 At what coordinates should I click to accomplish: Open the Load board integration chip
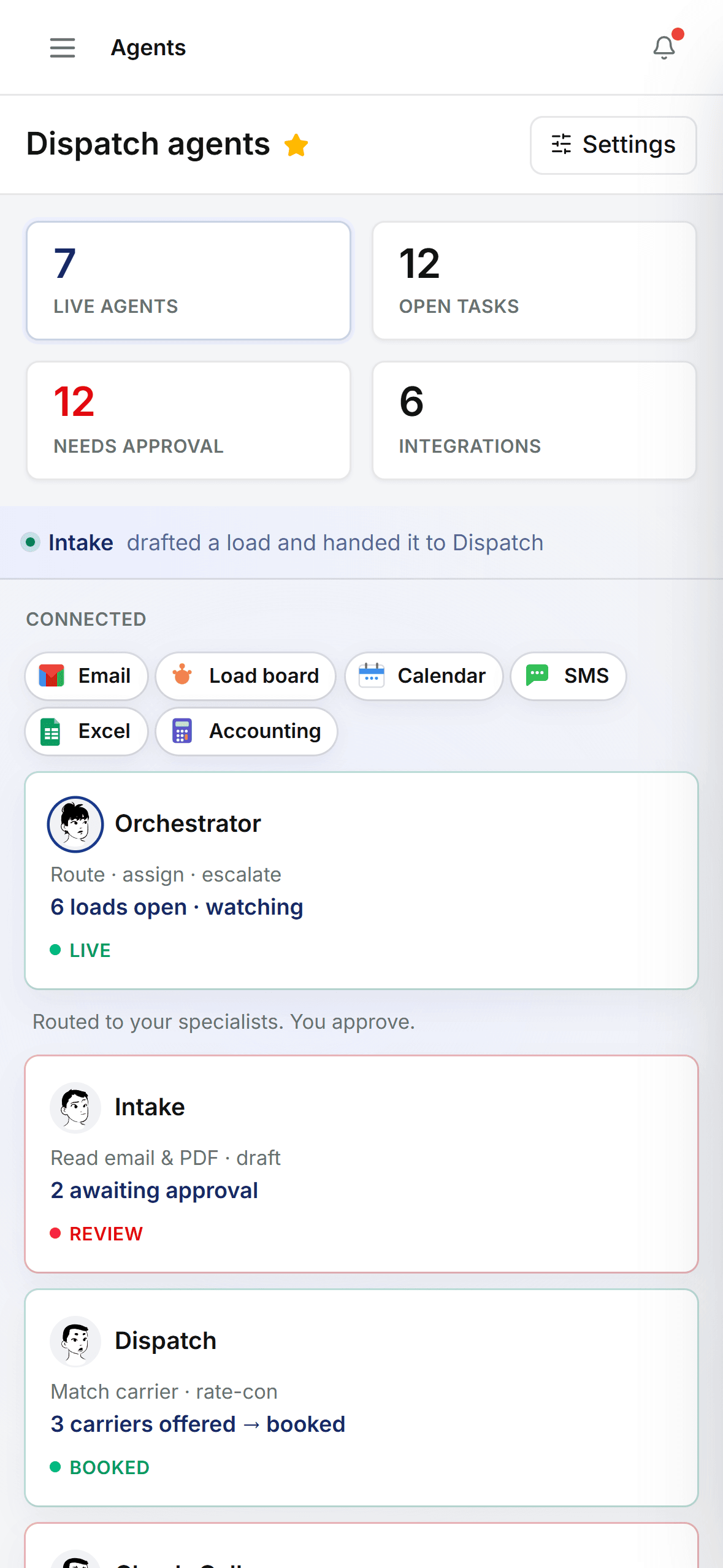point(246,676)
